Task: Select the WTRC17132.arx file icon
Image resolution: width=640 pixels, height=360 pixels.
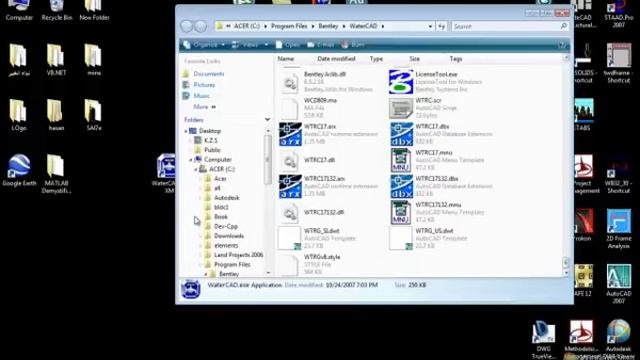Action: click(290, 187)
